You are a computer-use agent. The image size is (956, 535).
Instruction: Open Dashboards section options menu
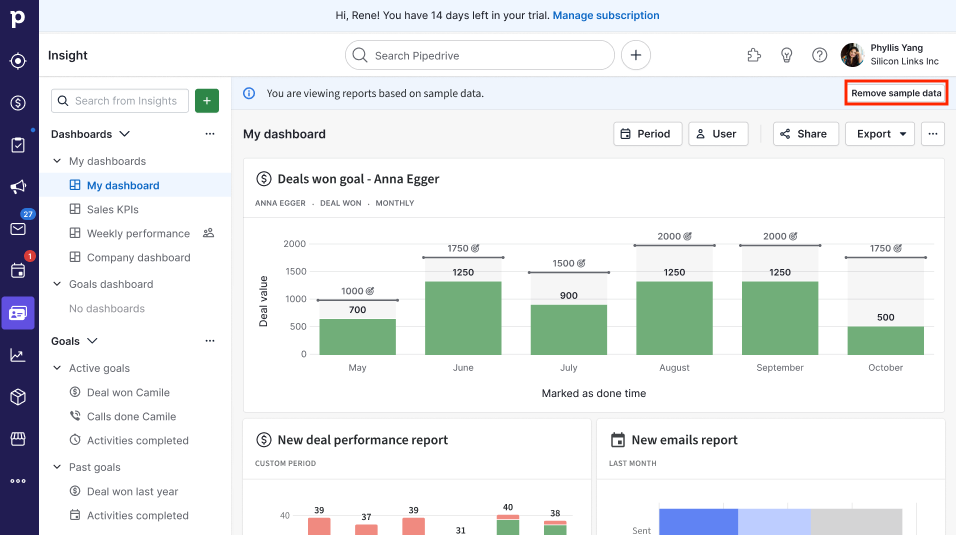210,134
